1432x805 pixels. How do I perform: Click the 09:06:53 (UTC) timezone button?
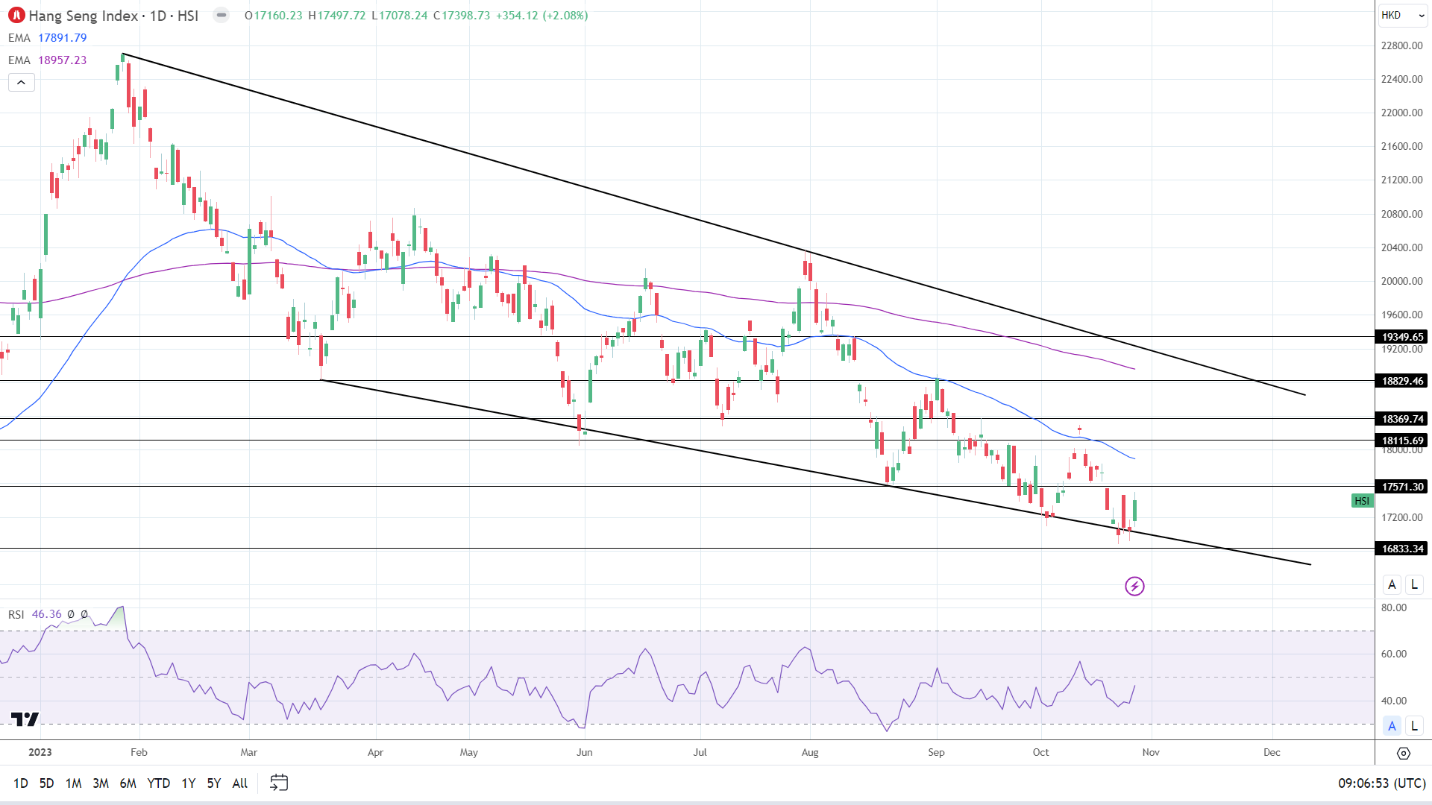tap(1380, 783)
